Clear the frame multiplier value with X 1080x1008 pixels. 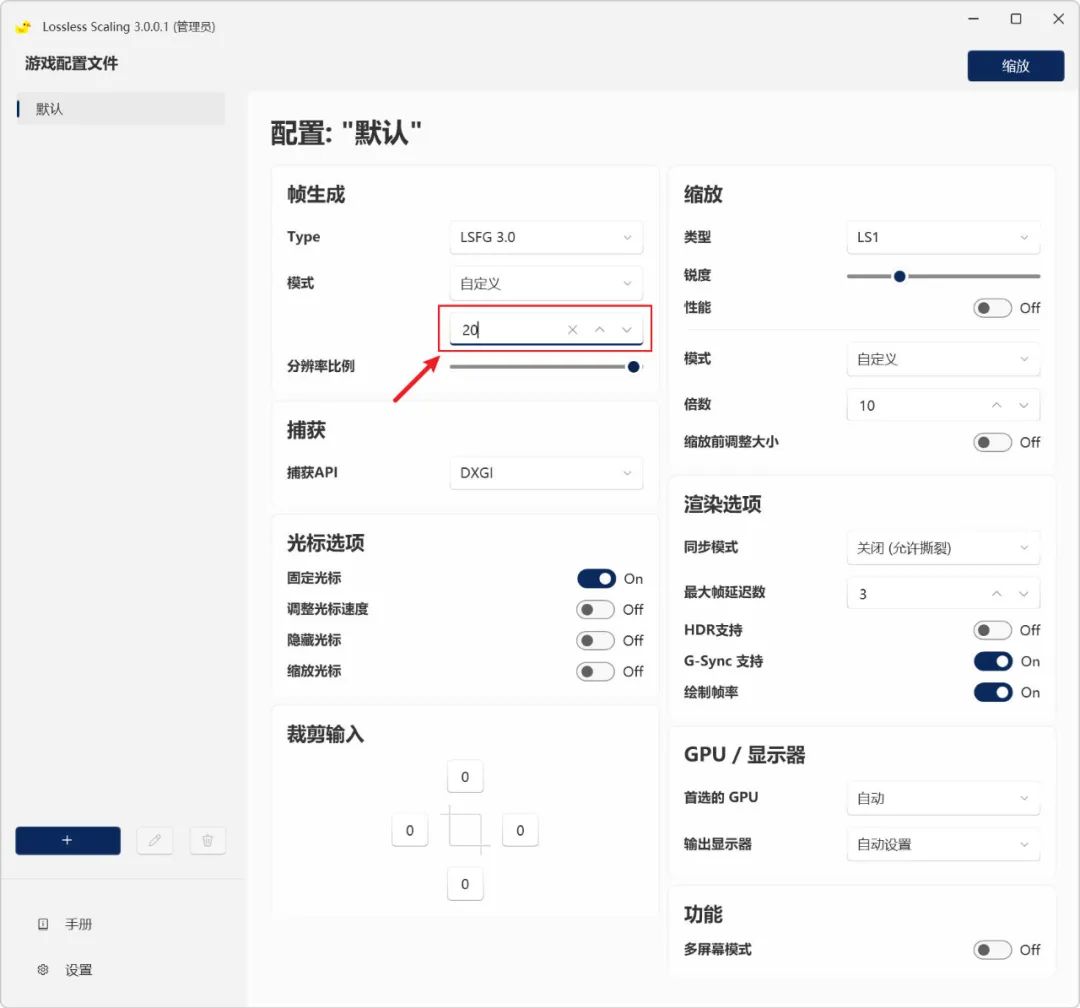[x=572, y=330]
